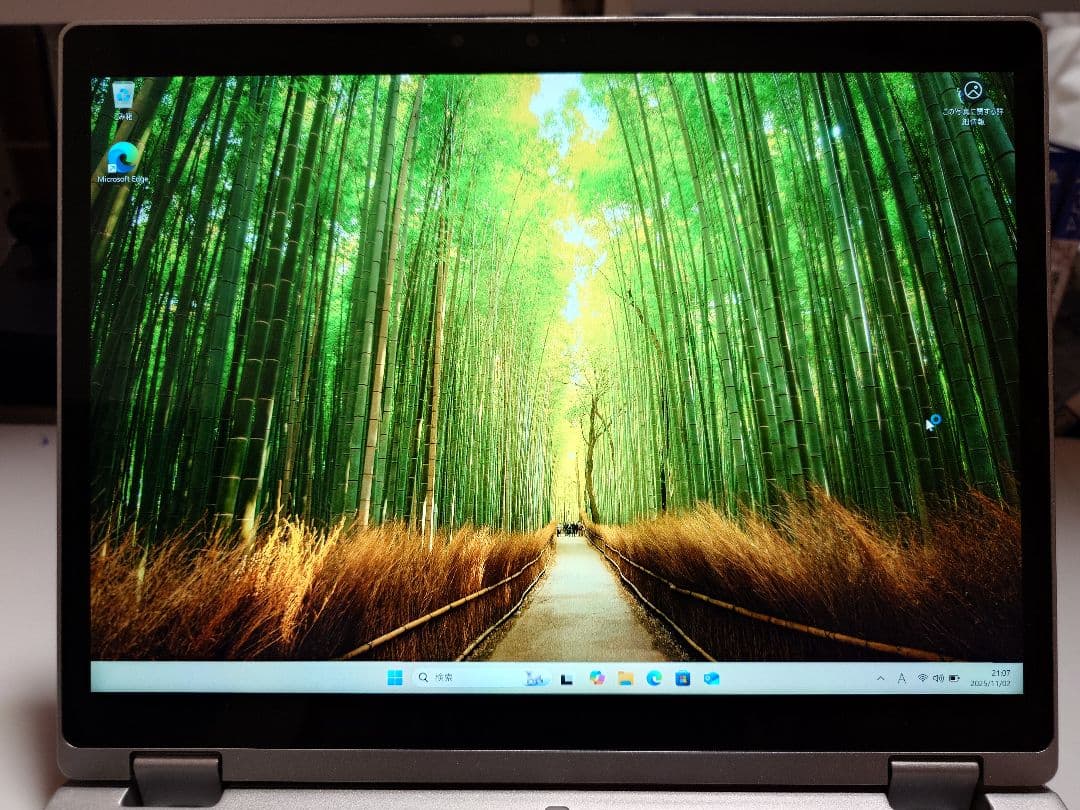Open the battery status indicator
1080x810 pixels.
click(954, 680)
